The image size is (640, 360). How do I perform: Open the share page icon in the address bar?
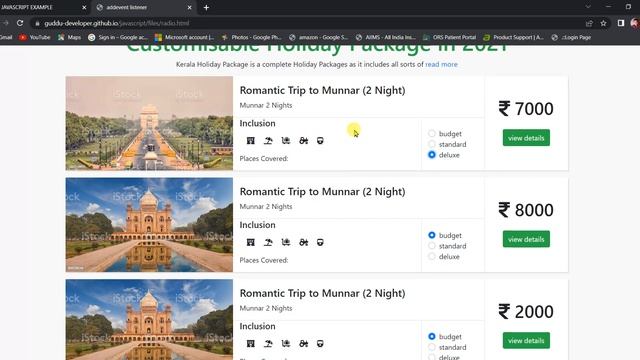coord(589,23)
